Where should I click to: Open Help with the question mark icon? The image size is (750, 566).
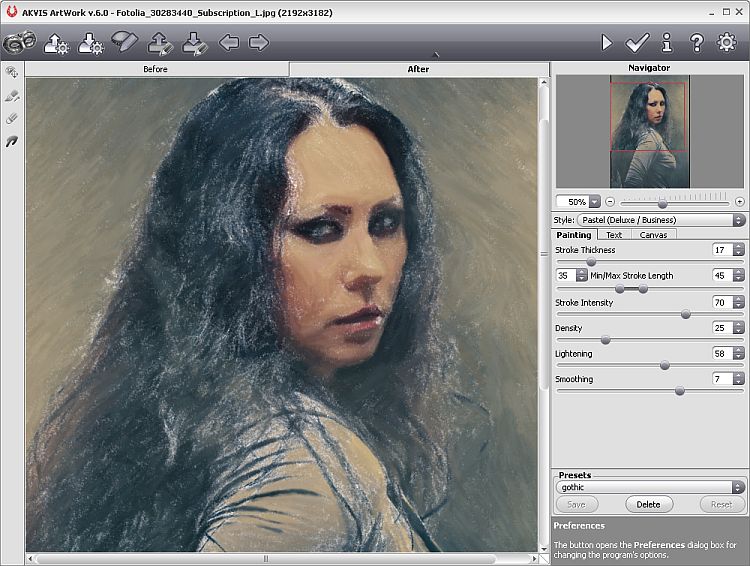(697, 43)
